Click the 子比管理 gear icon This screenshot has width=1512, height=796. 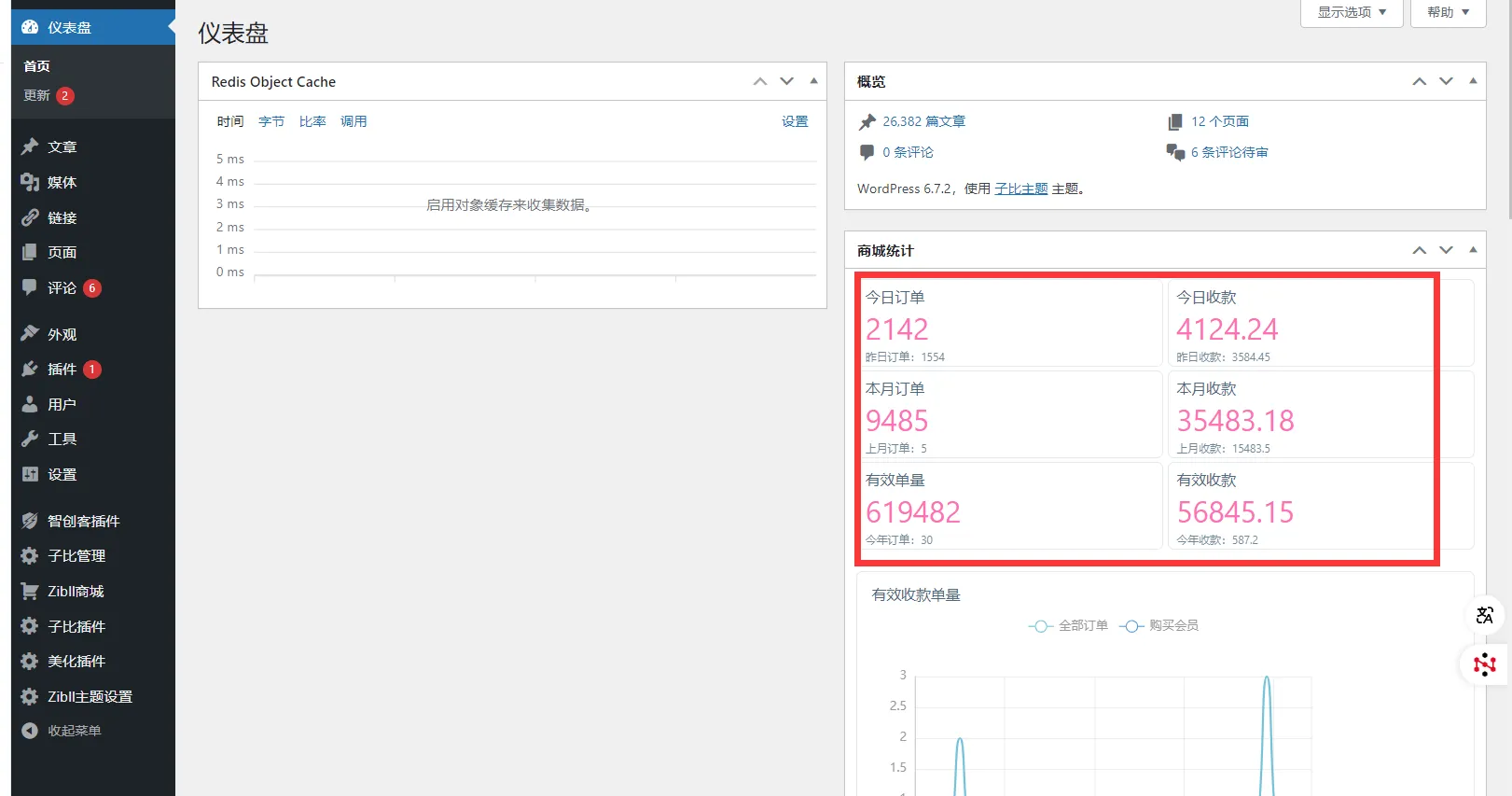30,555
